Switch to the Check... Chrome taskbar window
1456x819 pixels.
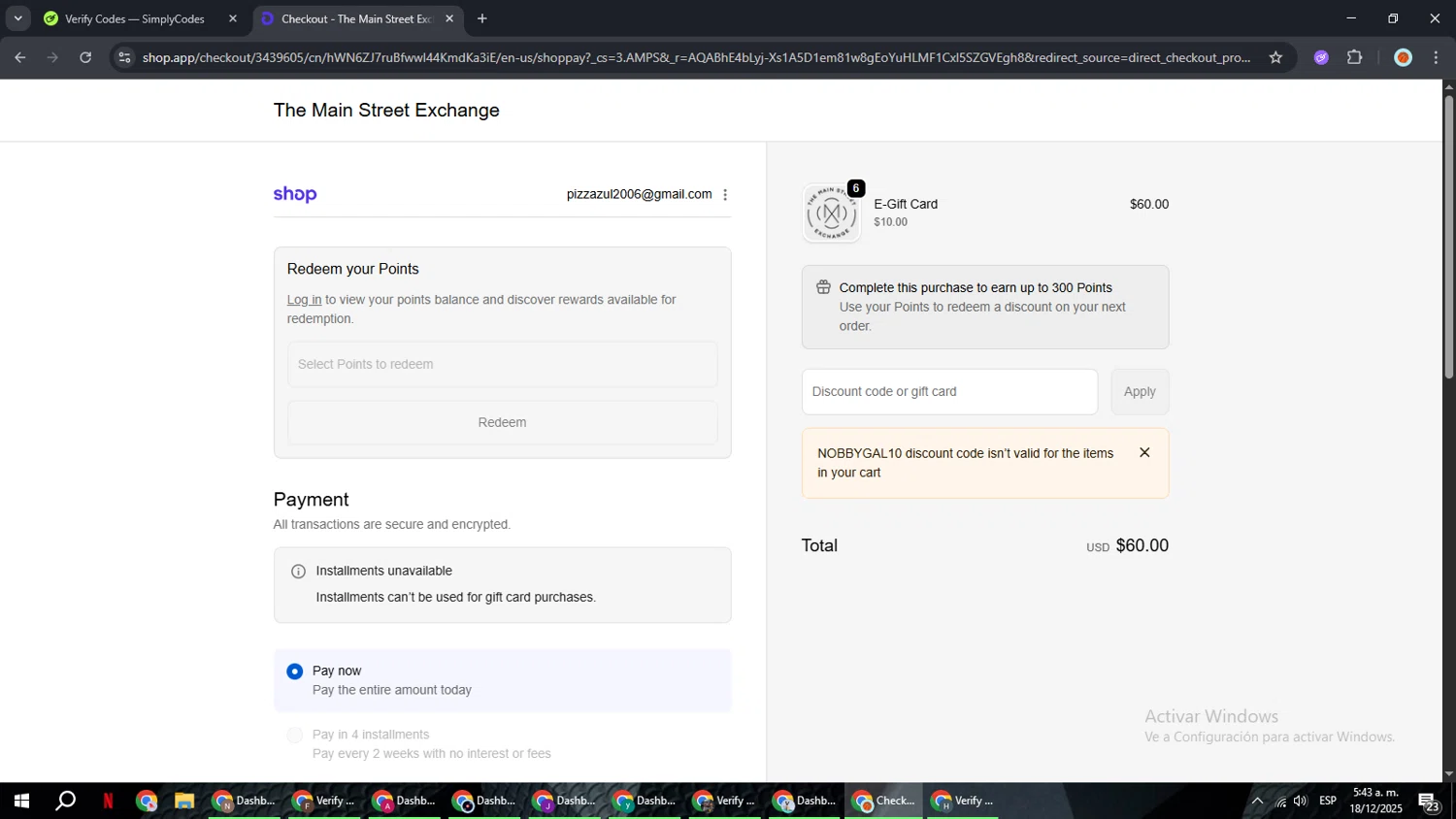(x=884, y=802)
